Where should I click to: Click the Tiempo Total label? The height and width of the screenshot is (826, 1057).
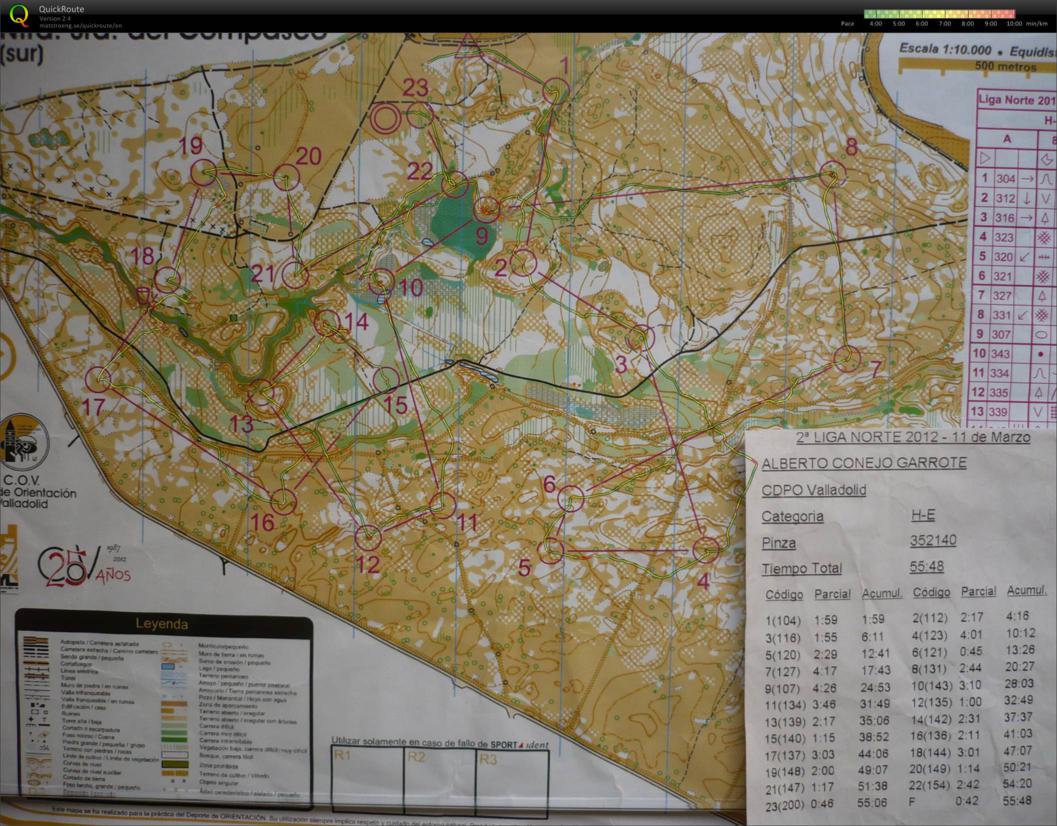click(802, 568)
